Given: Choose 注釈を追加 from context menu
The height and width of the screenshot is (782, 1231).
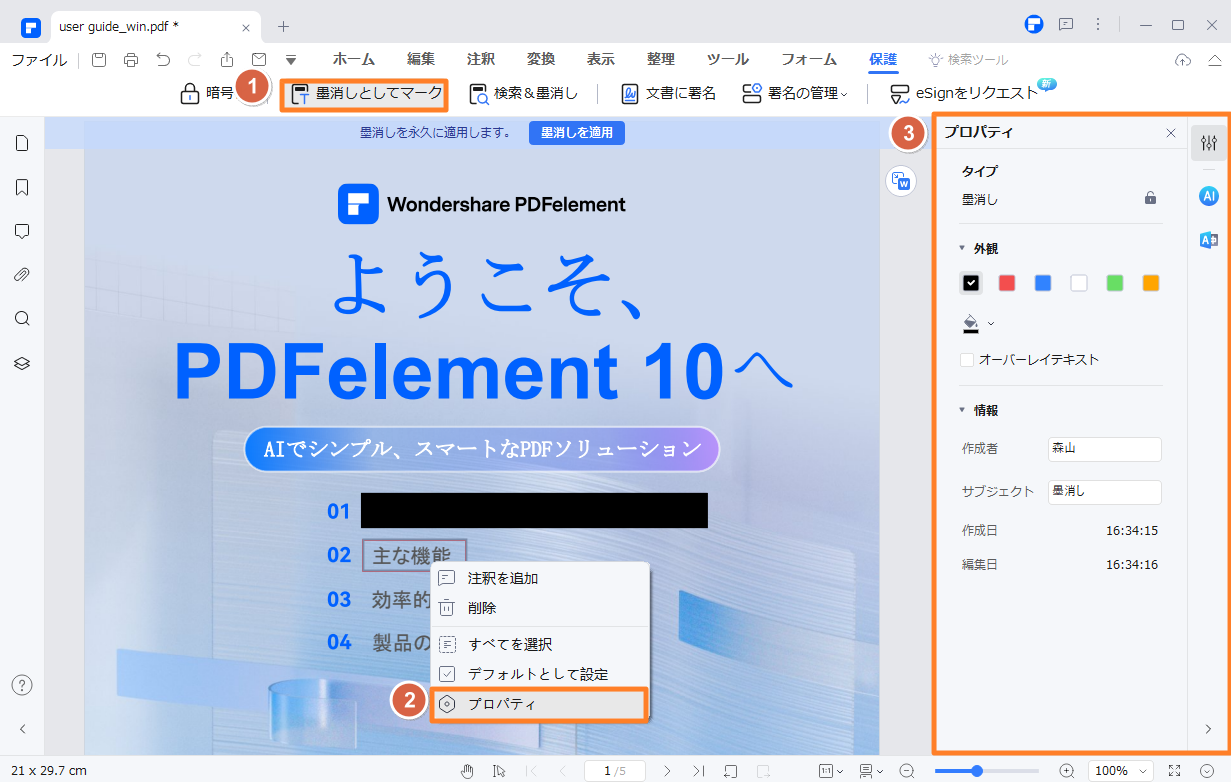Looking at the screenshot, I should pos(540,578).
